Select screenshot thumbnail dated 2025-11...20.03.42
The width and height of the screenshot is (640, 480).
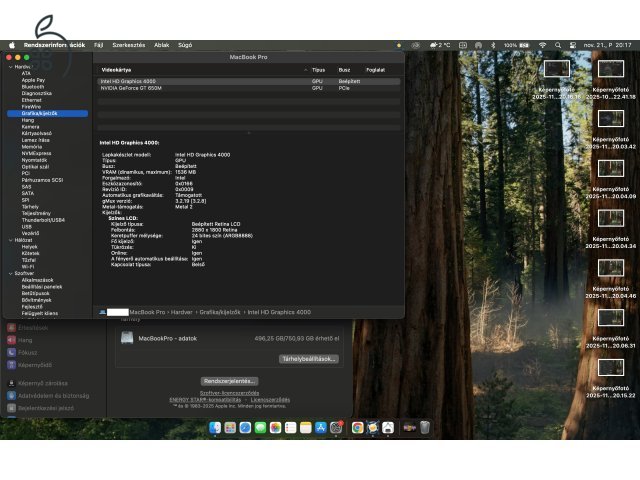click(x=611, y=118)
